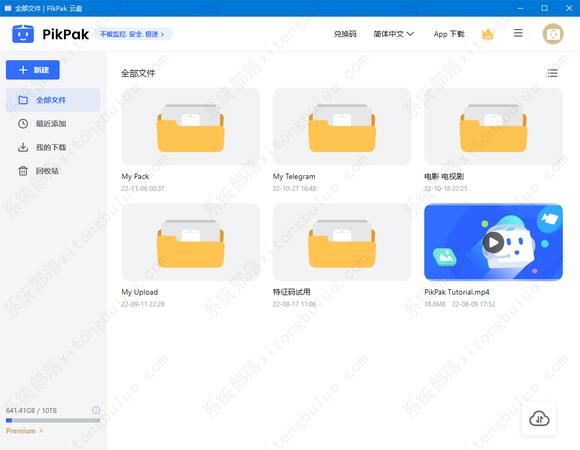The width and height of the screenshot is (580, 450).
Task: Click the My Pack folder name
Action: tap(135, 176)
